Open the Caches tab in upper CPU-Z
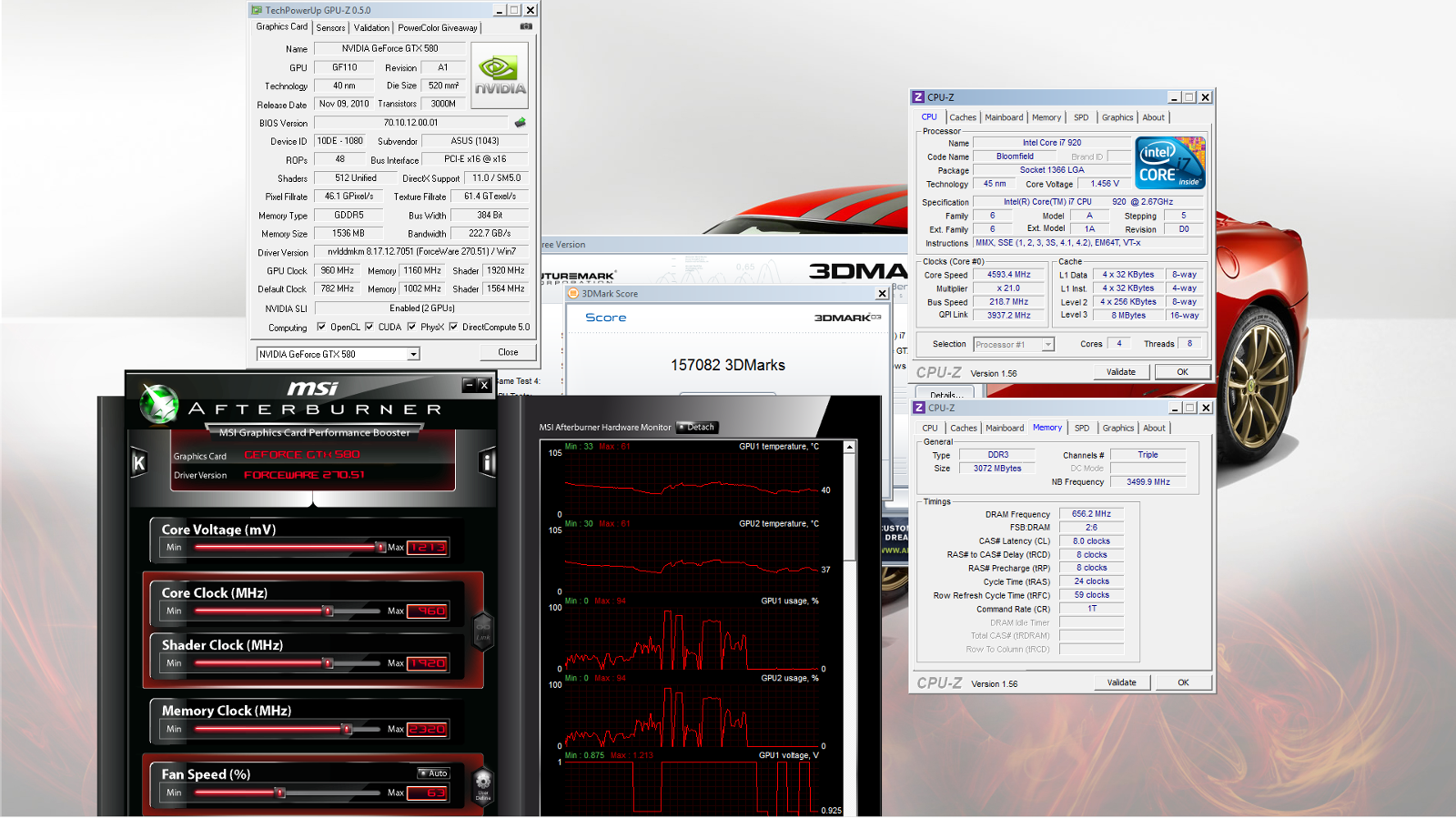 (963, 117)
